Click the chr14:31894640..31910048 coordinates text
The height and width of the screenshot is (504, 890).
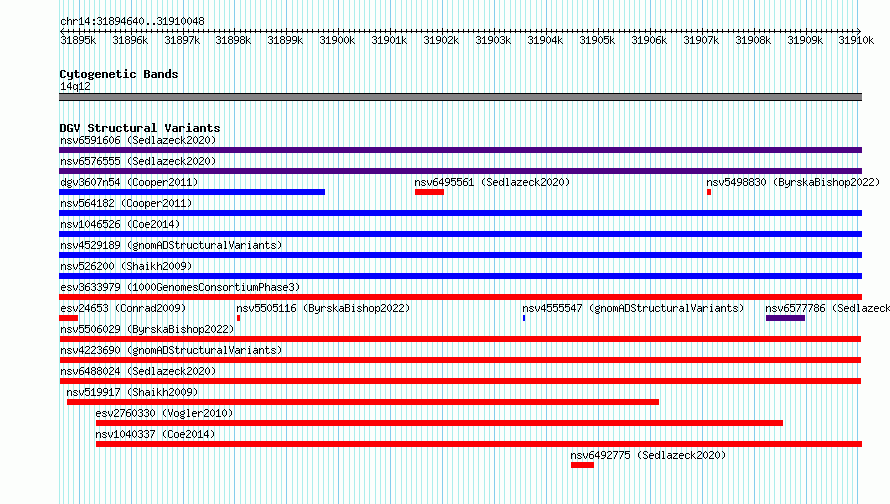132,21
